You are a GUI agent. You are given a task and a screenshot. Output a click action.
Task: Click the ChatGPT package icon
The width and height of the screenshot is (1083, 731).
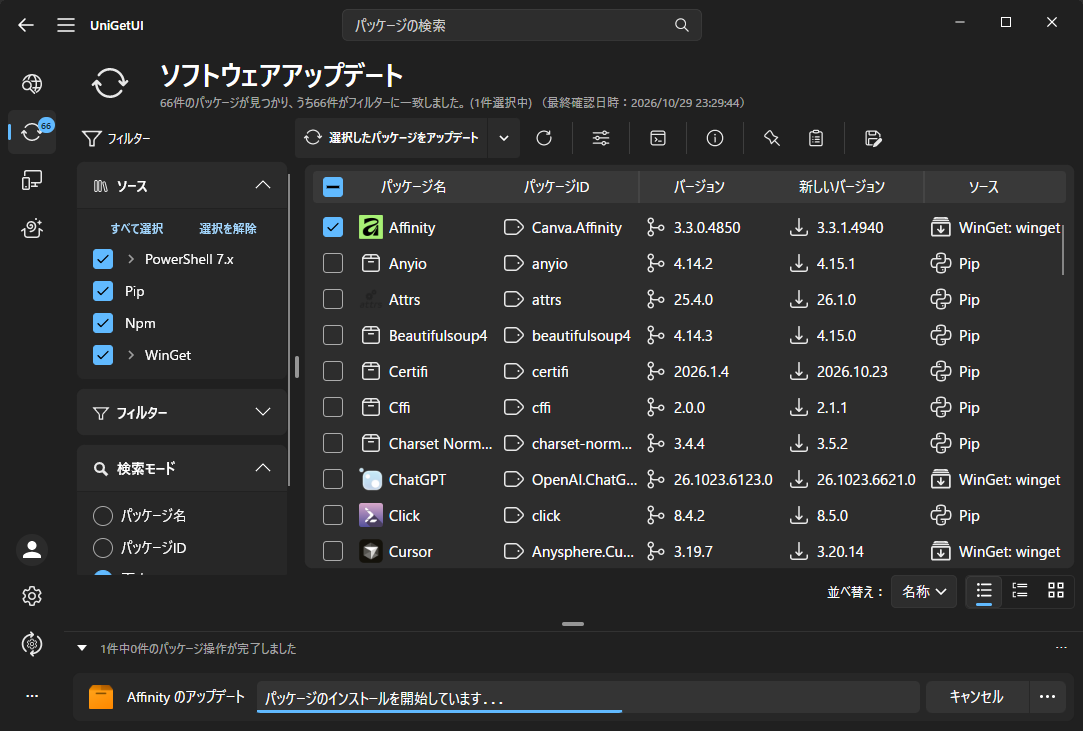[x=371, y=480]
